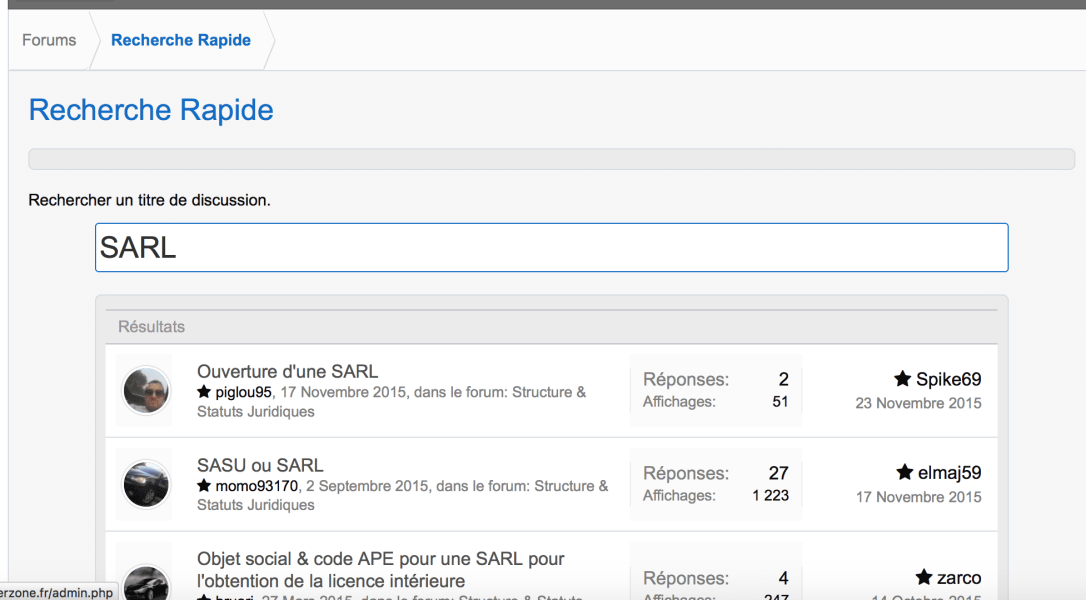The height and width of the screenshot is (600, 1086).
Task: Open the thread SASU ou SARL
Action: pyautogui.click(x=260, y=465)
